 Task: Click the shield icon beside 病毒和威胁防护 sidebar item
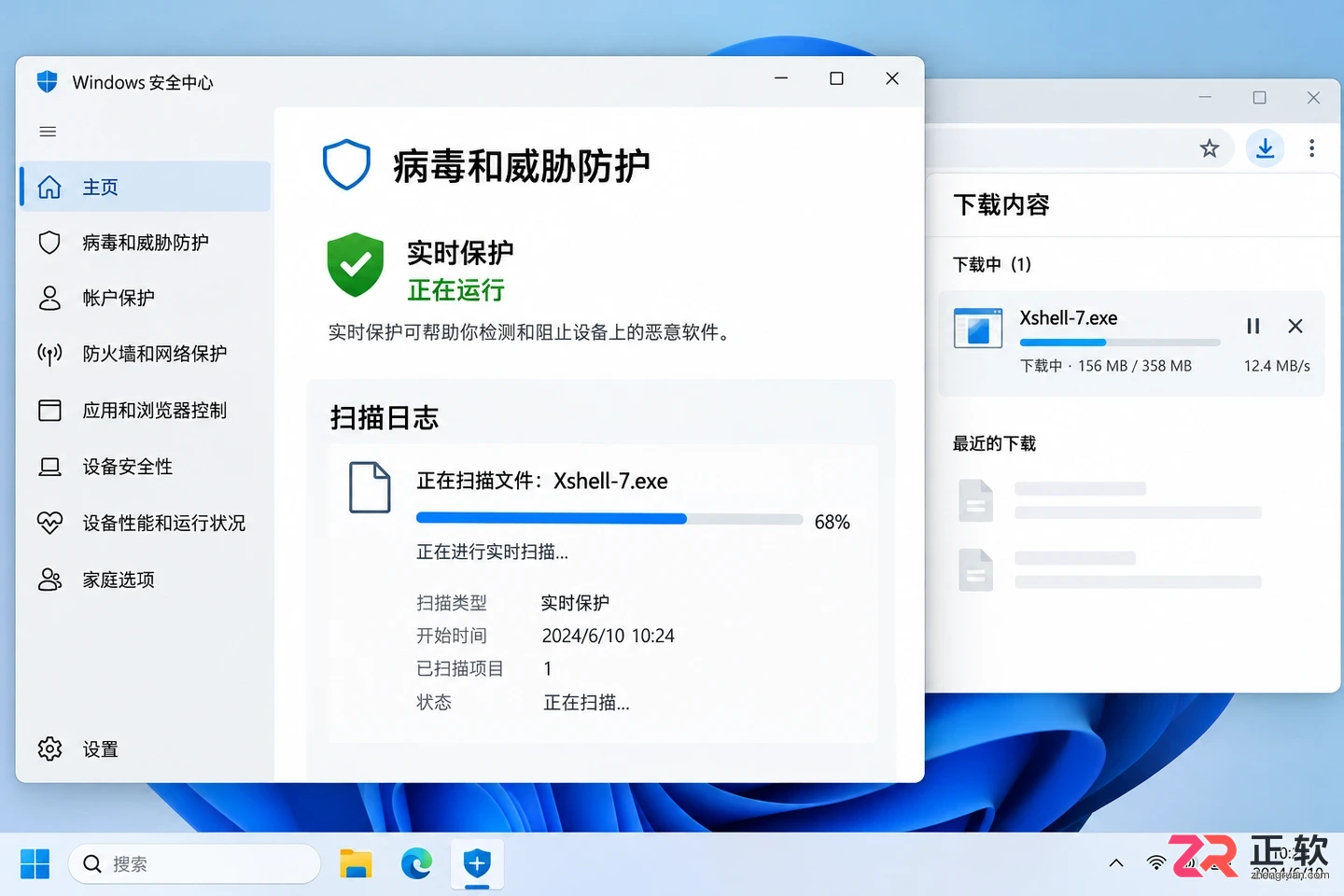(x=49, y=243)
